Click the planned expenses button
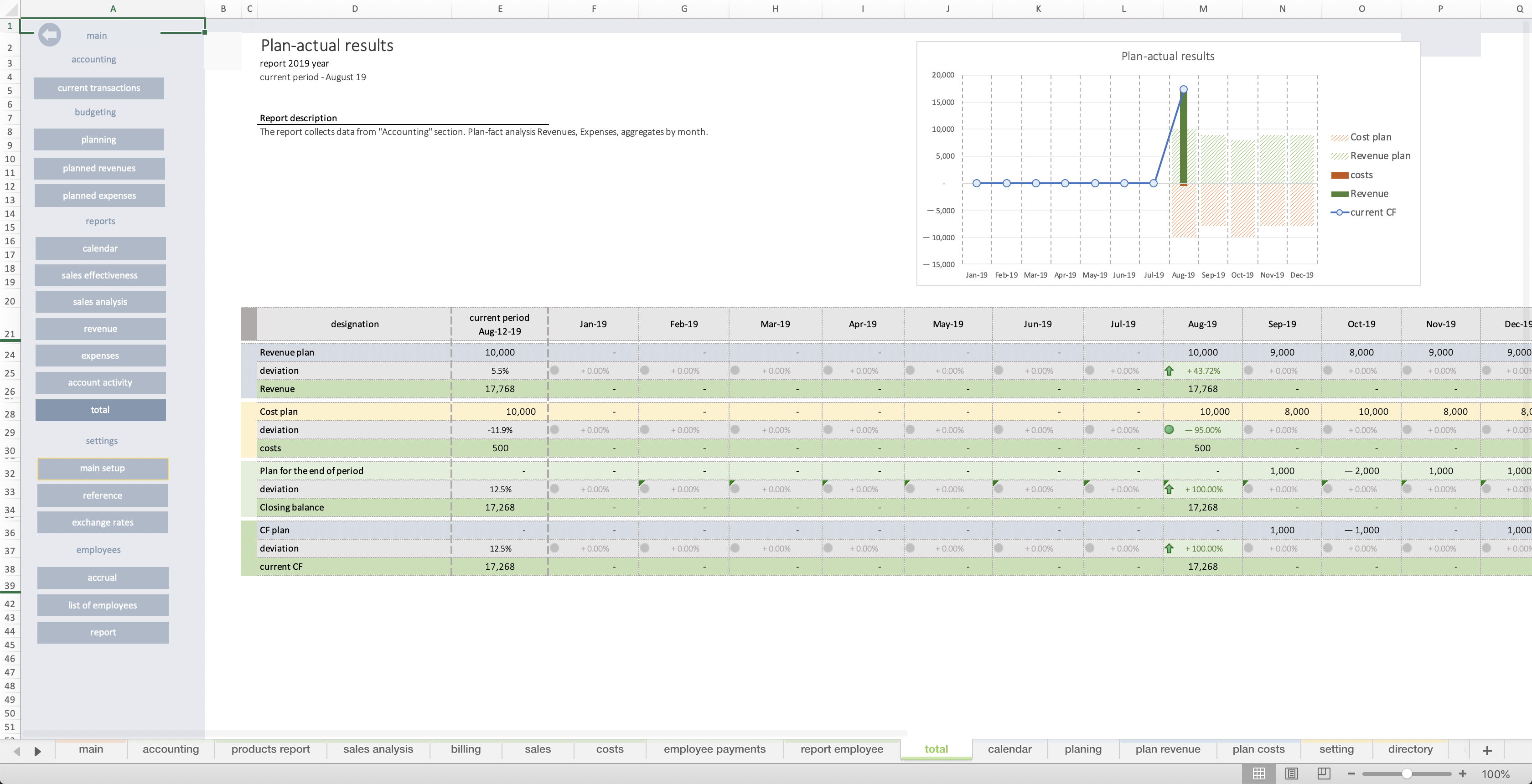Screen dimensions: 1532x784 point(99,196)
